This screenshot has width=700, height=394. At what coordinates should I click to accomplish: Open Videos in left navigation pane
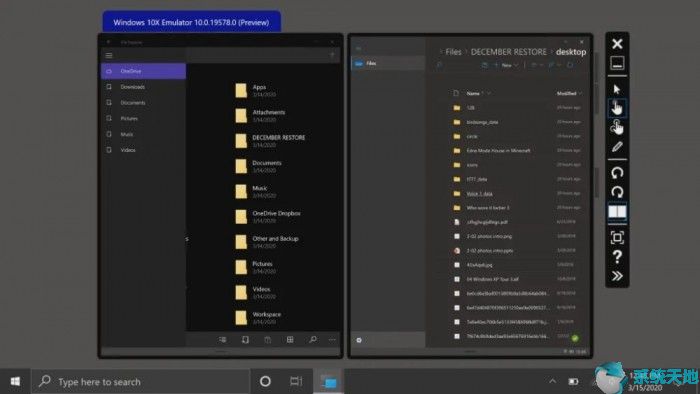tap(143, 150)
